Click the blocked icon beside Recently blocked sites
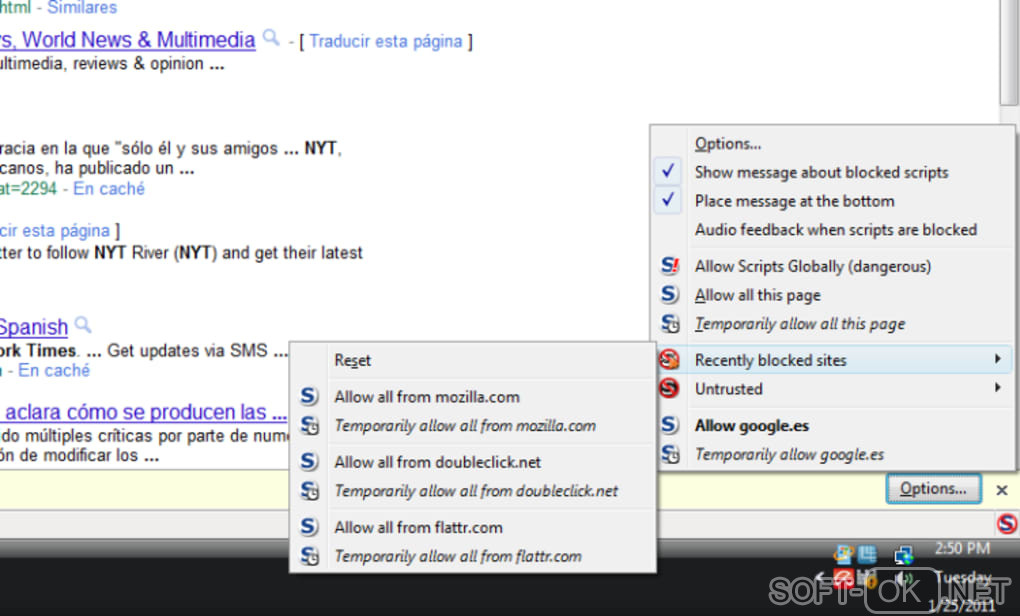This screenshot has width=1020, height=616. click(669, 359)
